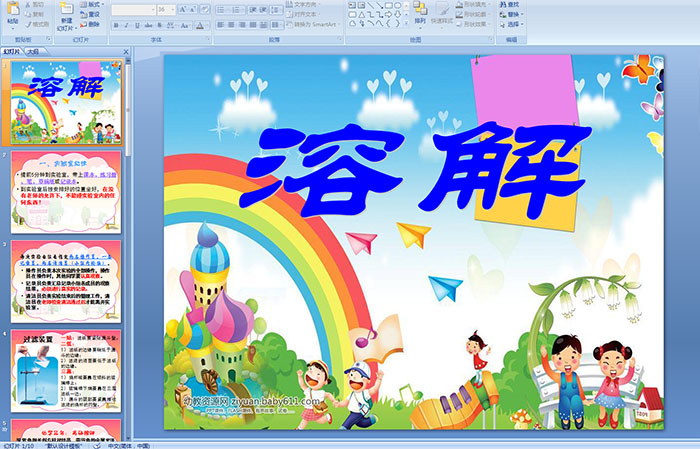
Task: Click Find (查找) binoculars button
Action: pyautogui.click(x=509, y=4)
